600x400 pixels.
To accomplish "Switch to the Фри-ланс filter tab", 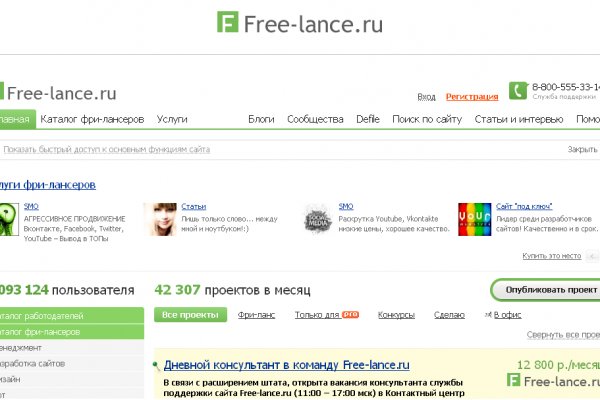I will 257,315.
